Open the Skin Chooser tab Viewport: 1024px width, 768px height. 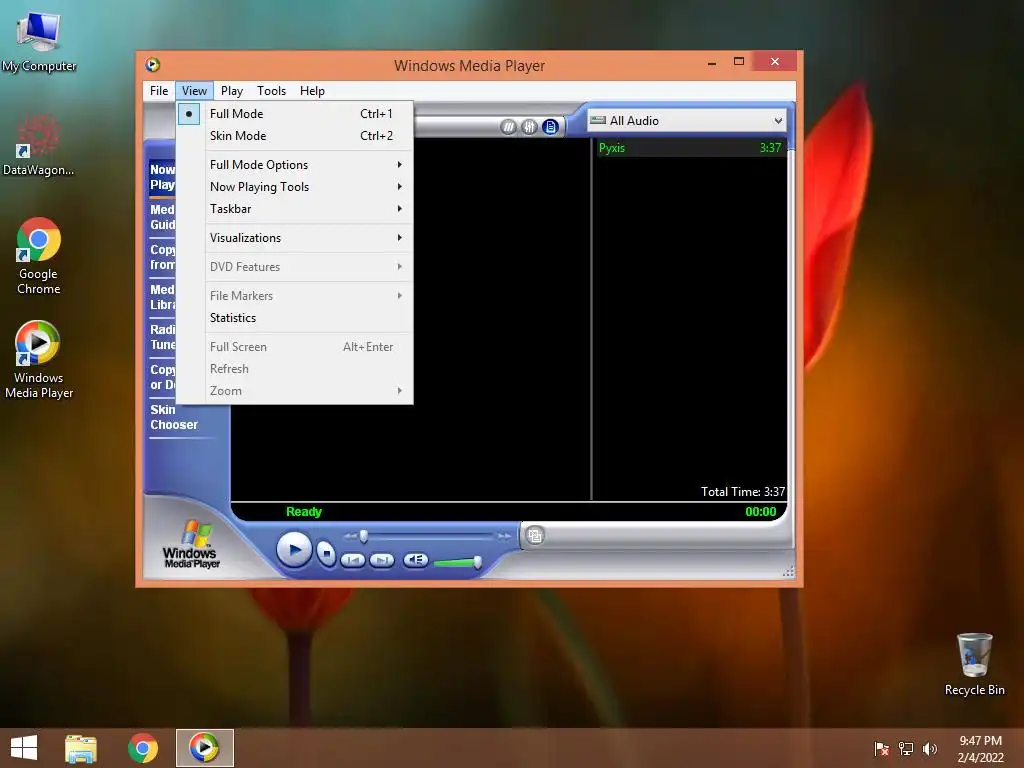point(173,417)
